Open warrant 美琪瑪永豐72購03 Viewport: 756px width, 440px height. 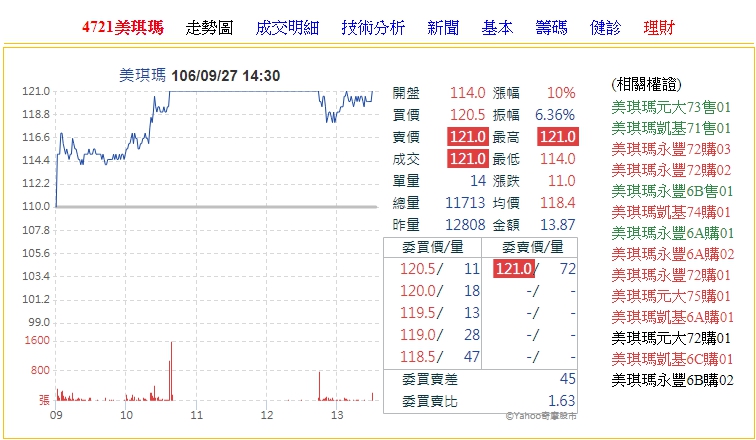(671, 149)
